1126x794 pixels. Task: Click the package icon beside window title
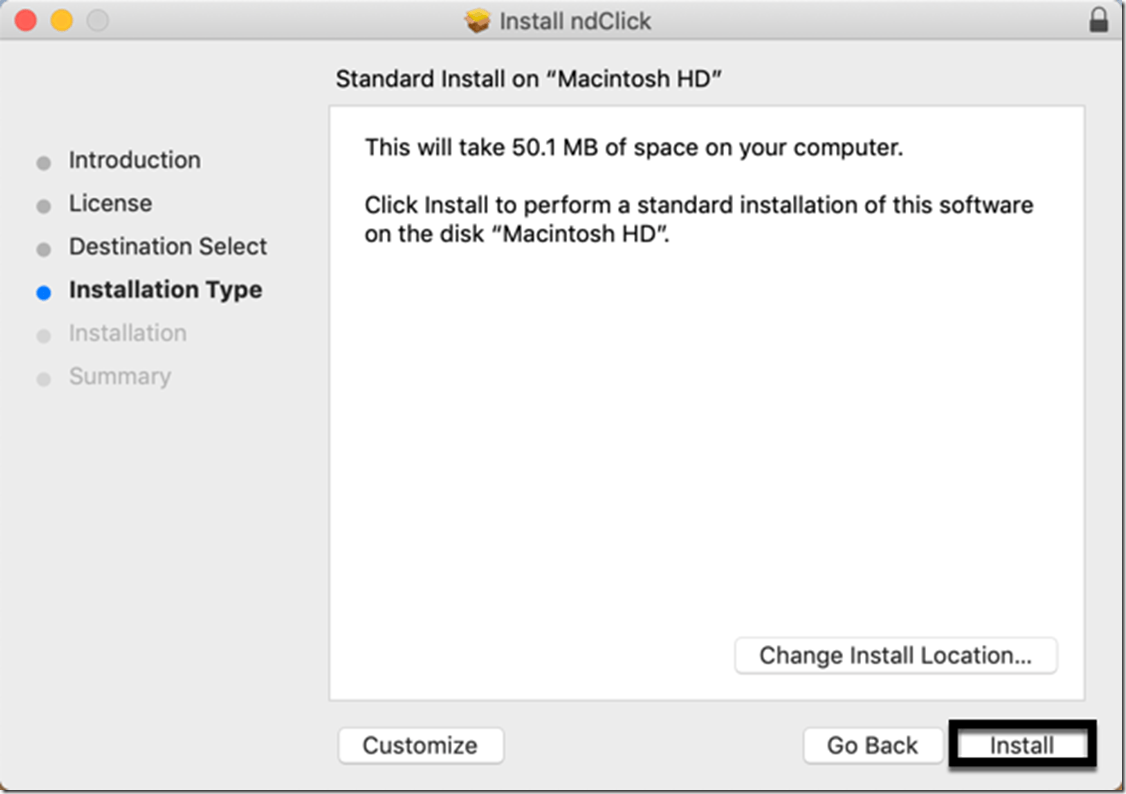pos(477,21)
